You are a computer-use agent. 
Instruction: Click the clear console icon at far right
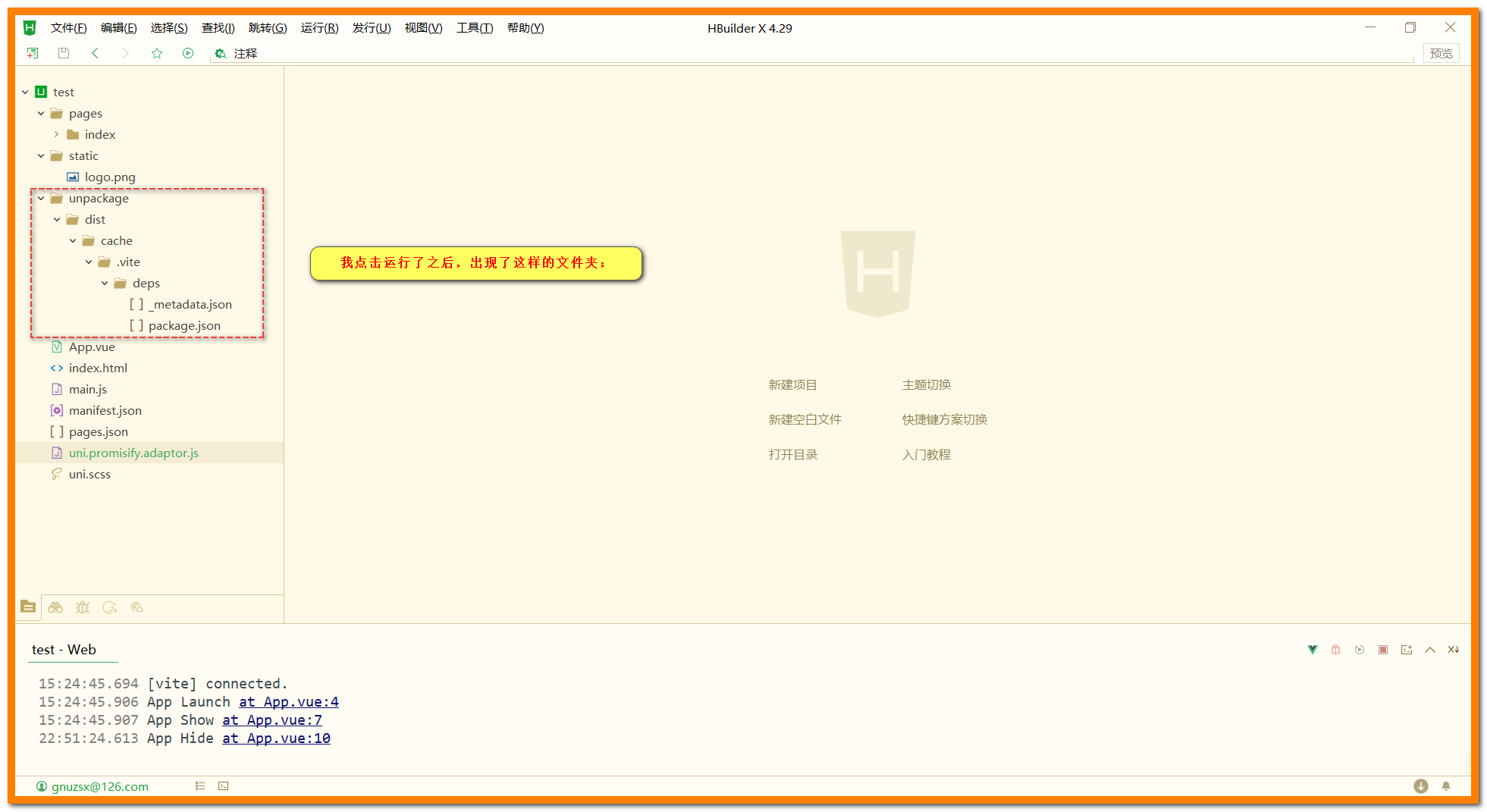pos(1454,650)
